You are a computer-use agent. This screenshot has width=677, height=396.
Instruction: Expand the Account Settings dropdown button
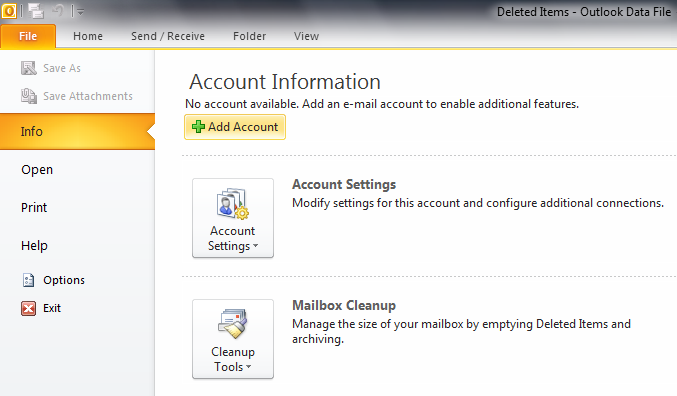coord(233,218)
